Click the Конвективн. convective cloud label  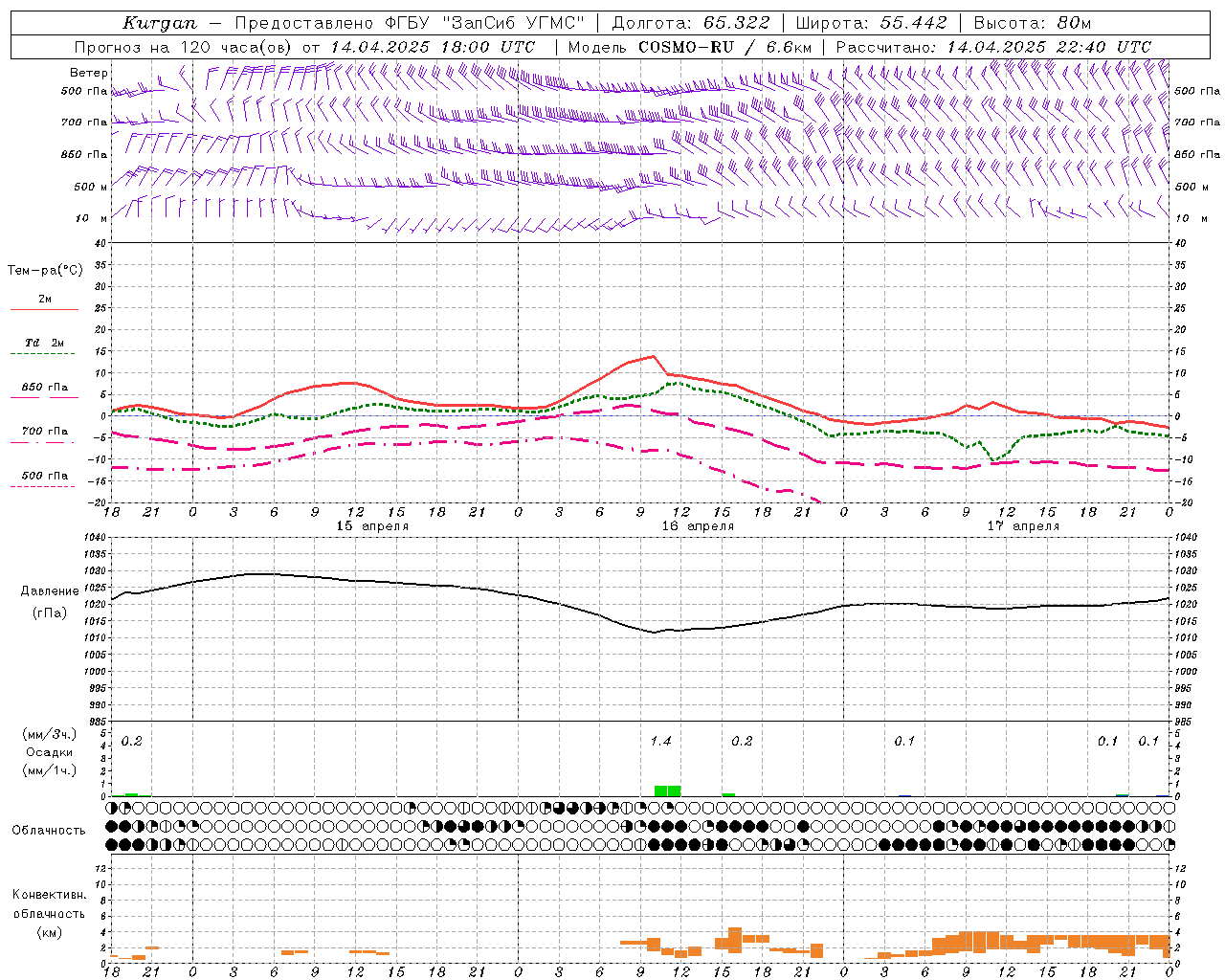(x=49, y=895)
